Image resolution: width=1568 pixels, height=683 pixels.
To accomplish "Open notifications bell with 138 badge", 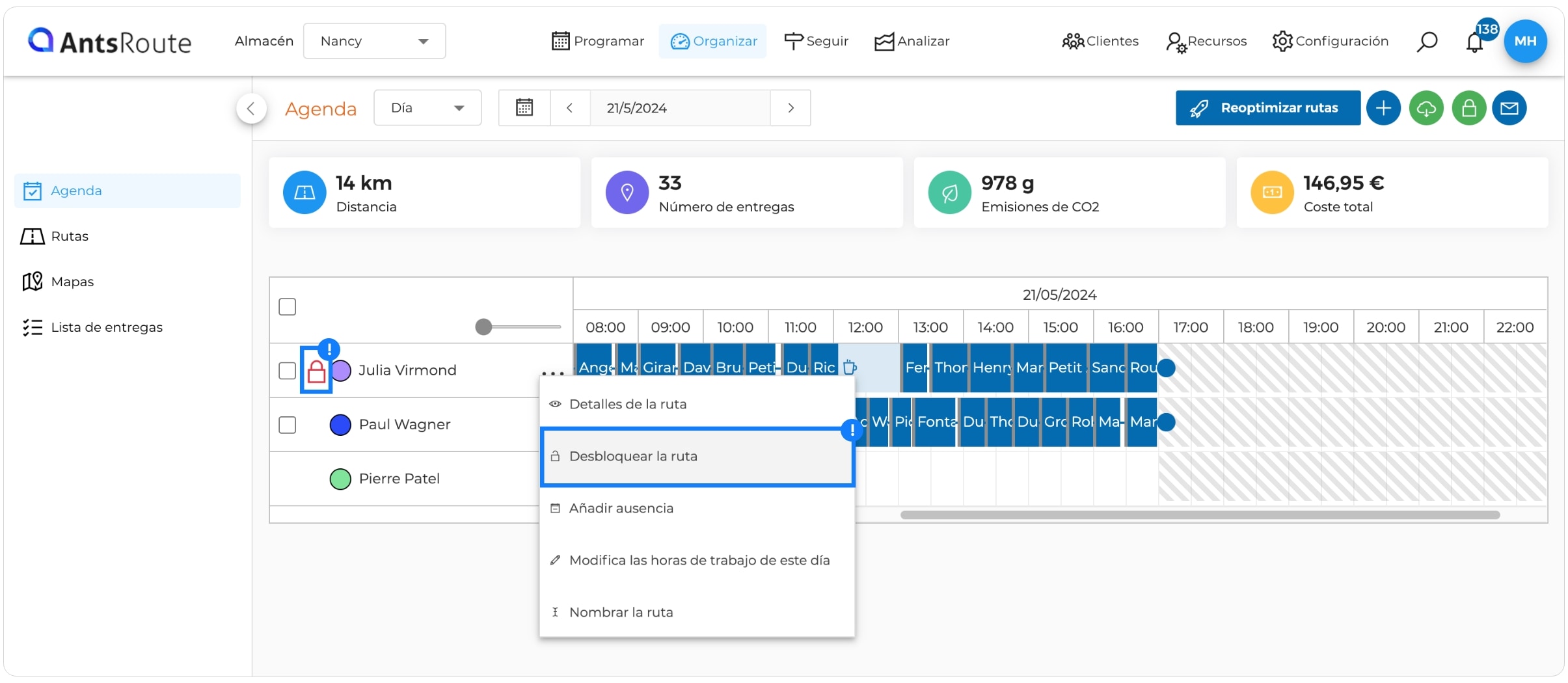I will click(x=1475, y=41).
